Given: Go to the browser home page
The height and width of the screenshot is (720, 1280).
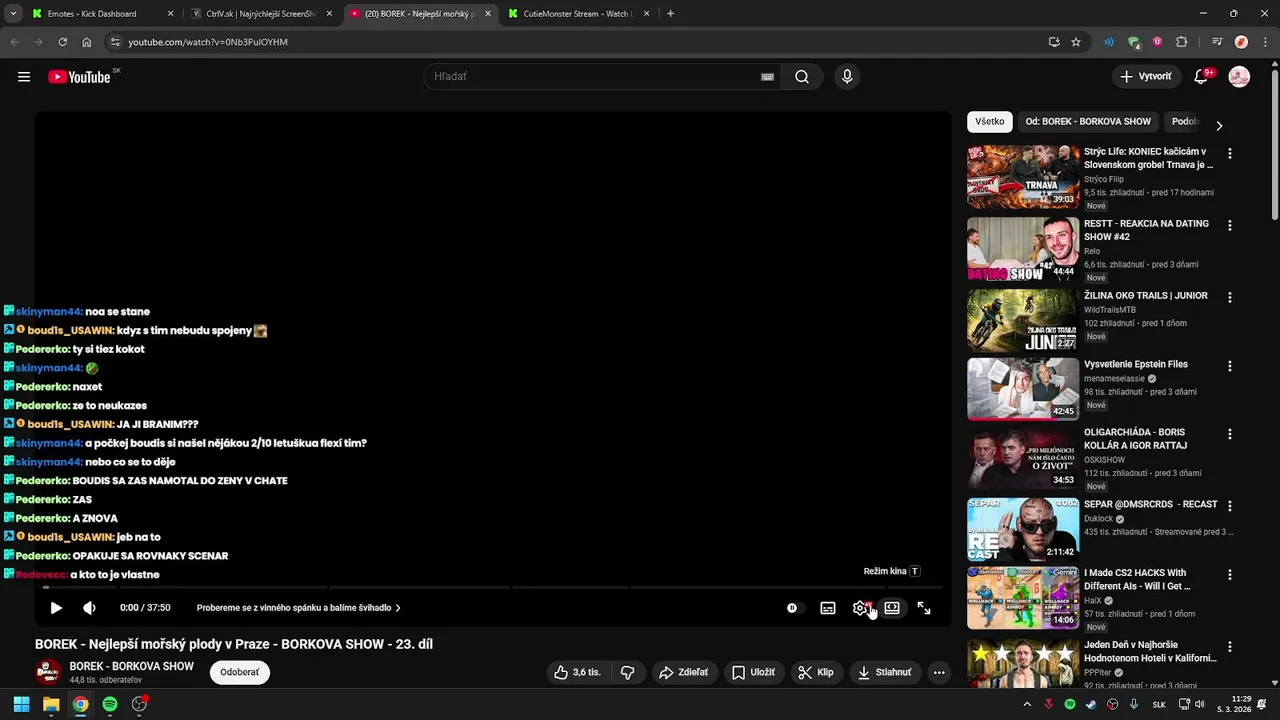Looking at the screenshot, I should [x=87, y=42].
